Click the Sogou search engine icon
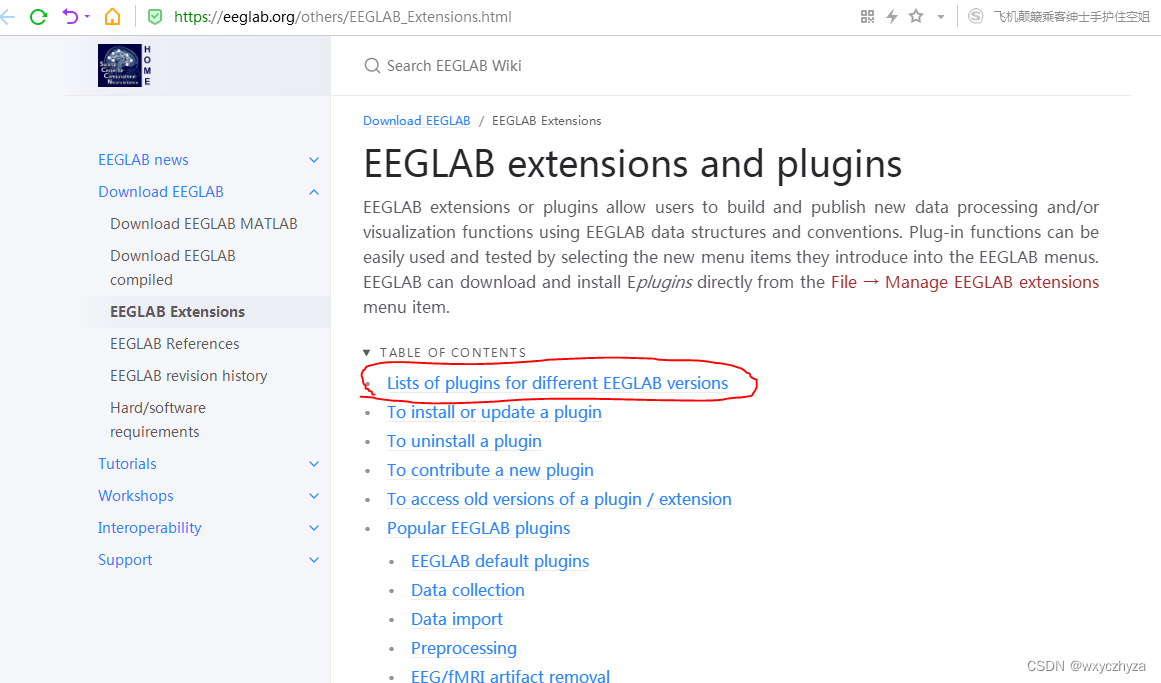The height and width of the screenshot is (683, 1161). 976,16
